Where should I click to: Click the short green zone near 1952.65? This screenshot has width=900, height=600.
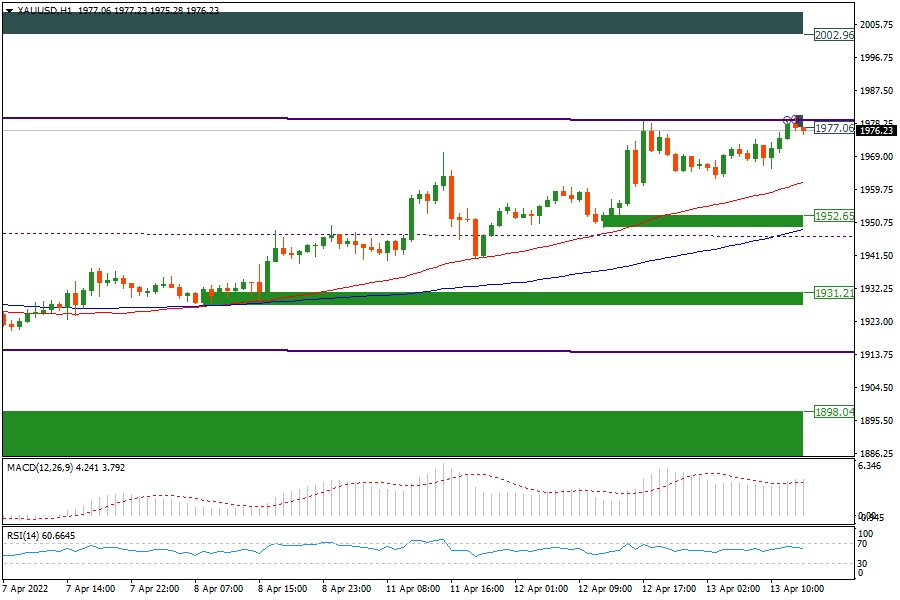click(x=700, y=220)
